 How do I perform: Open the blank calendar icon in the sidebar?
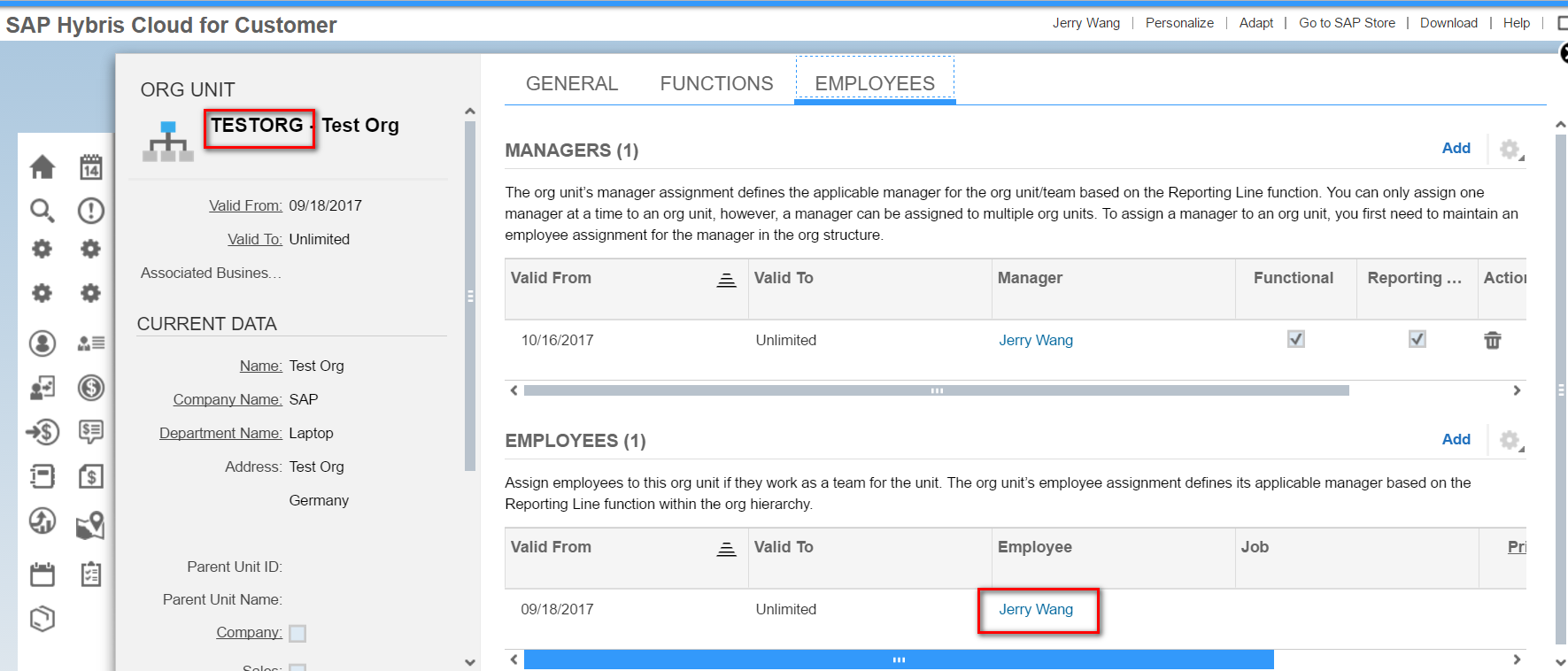pos(42,574)
